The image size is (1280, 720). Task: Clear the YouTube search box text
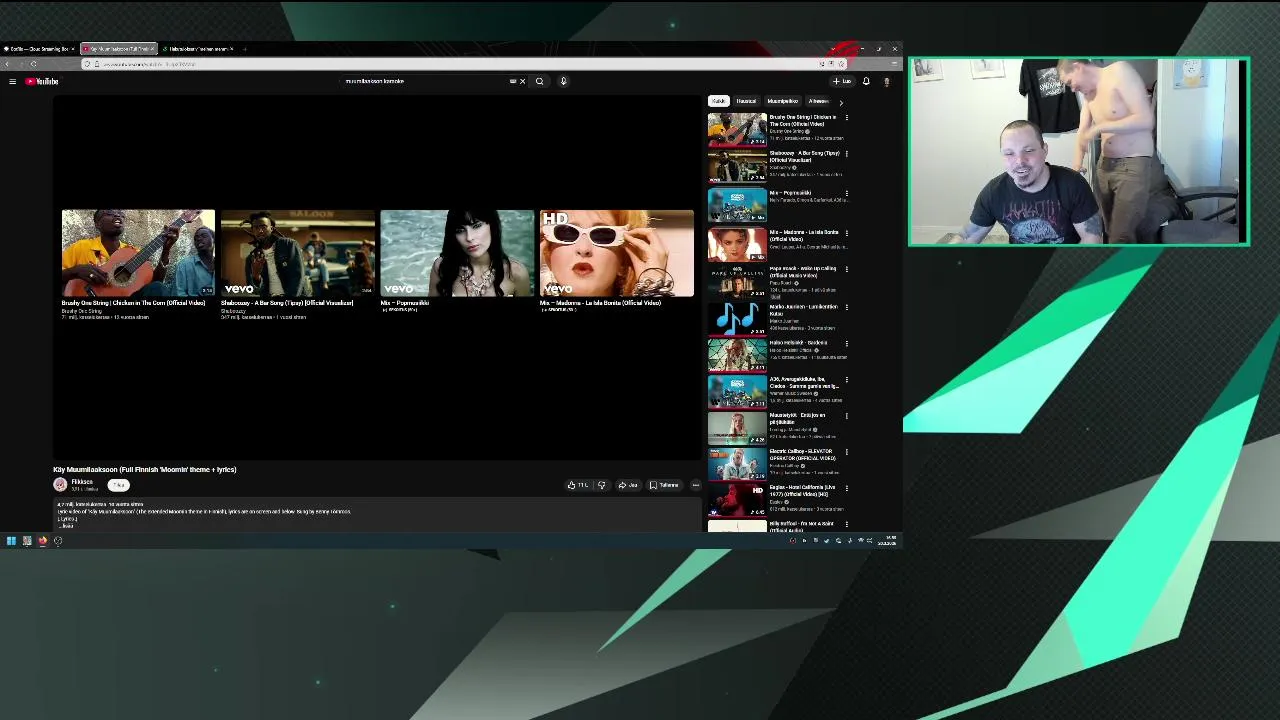[522, 81]
